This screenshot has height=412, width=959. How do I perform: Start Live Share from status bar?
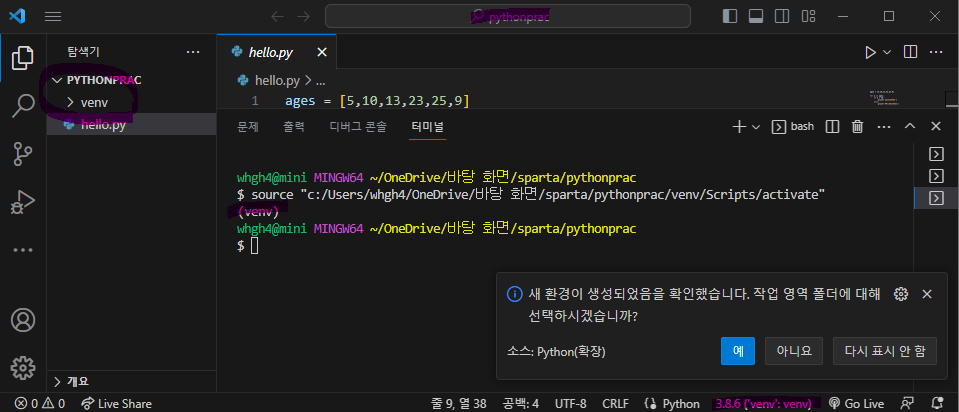116,404
